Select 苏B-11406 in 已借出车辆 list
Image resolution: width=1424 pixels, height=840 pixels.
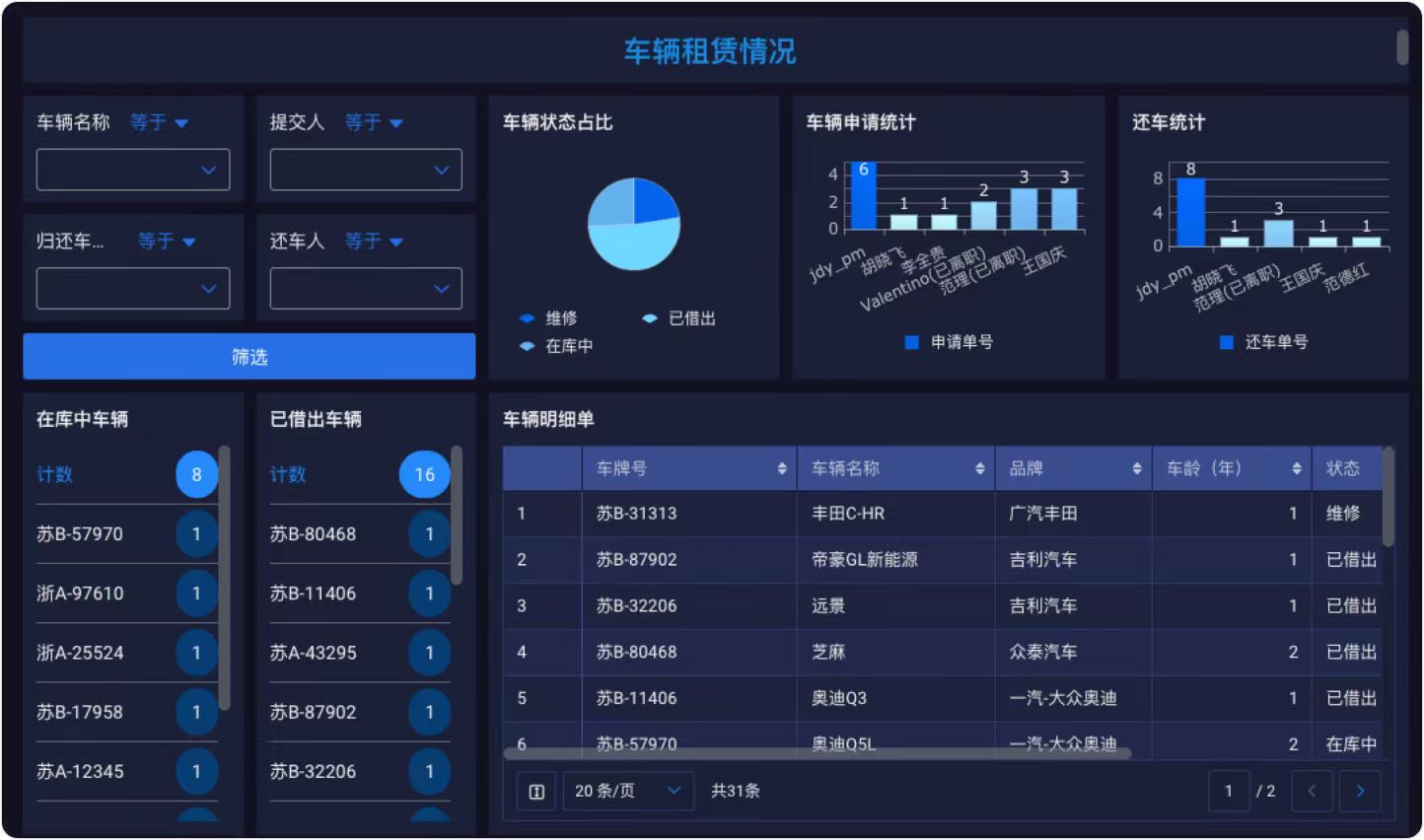click(x=360, y=594)
